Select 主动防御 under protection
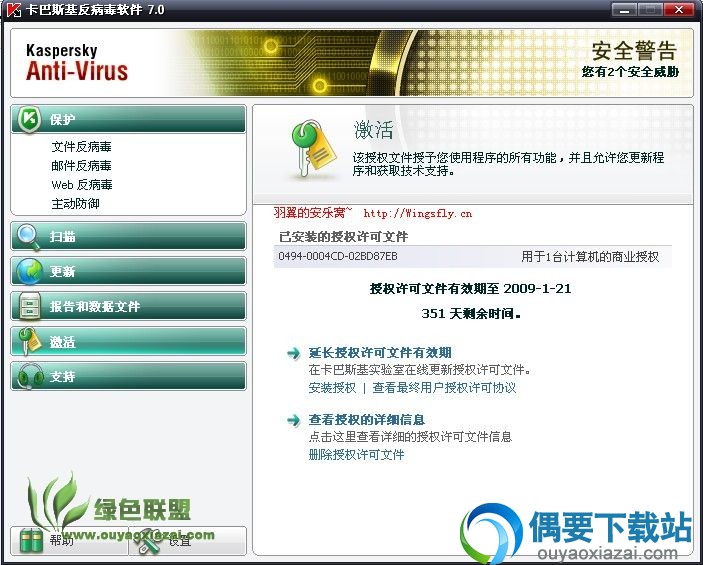 75,204
